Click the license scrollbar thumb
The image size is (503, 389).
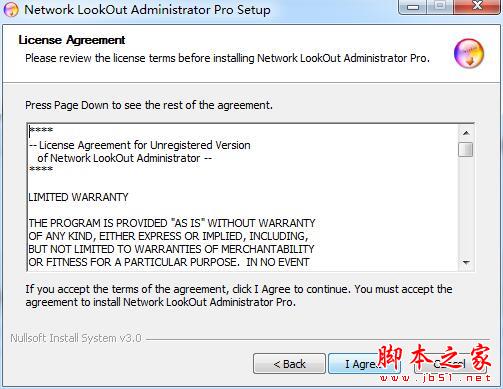pyautogui.click(x=466, y=149)
